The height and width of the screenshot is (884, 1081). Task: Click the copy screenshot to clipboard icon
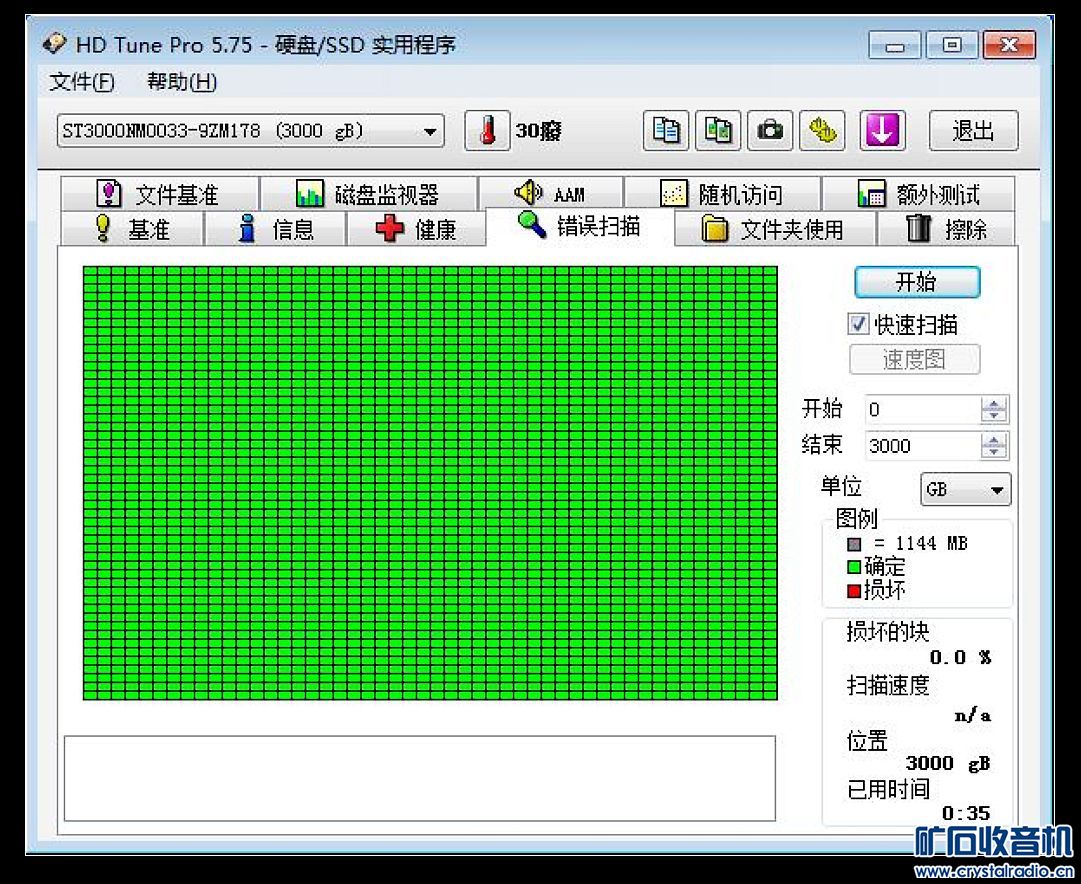click(718, 130)
